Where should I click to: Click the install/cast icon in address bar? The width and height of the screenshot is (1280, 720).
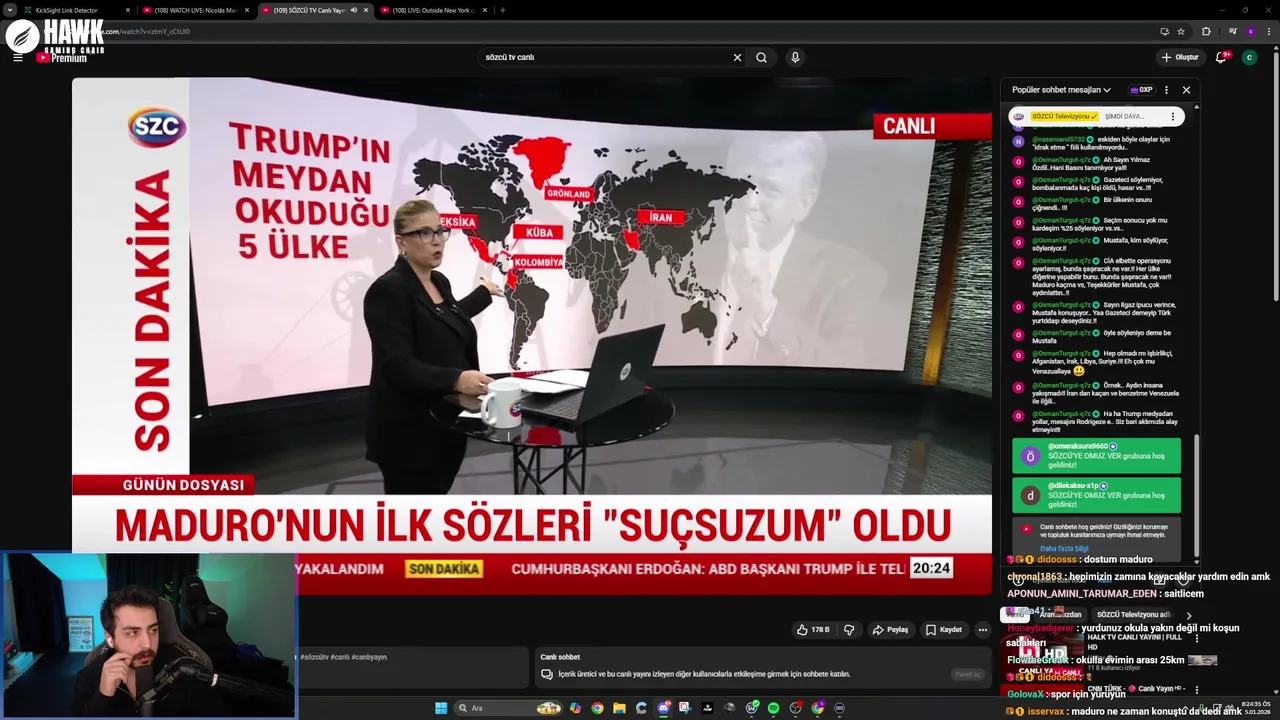coord(1164,31)
